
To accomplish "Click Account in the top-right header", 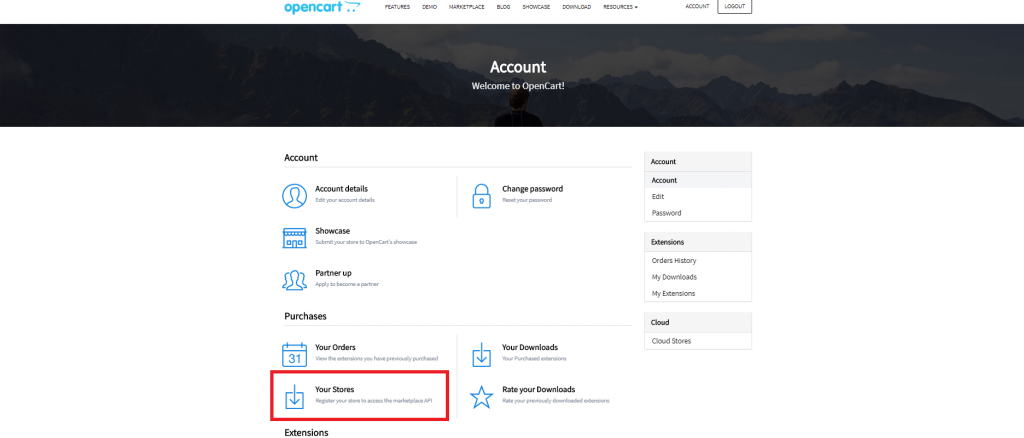I will (697, 7).
